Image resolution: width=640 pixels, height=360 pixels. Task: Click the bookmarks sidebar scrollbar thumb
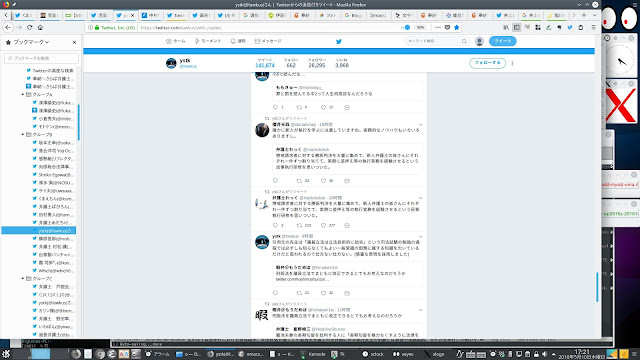click(x=78, y=122)
